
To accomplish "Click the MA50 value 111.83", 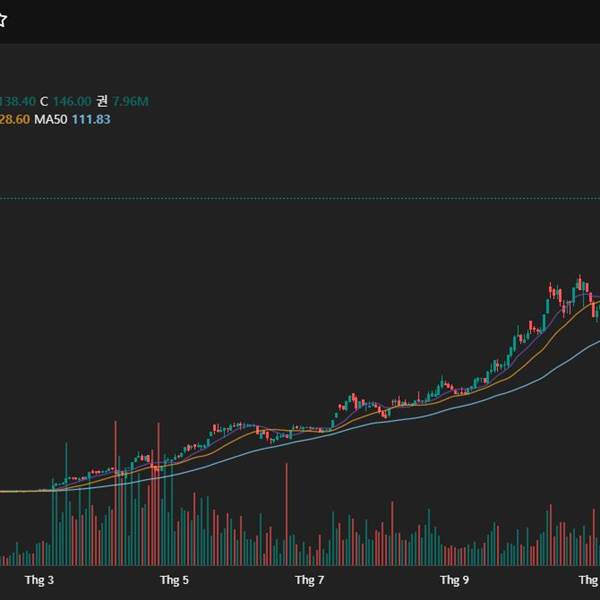I will 91,119.
